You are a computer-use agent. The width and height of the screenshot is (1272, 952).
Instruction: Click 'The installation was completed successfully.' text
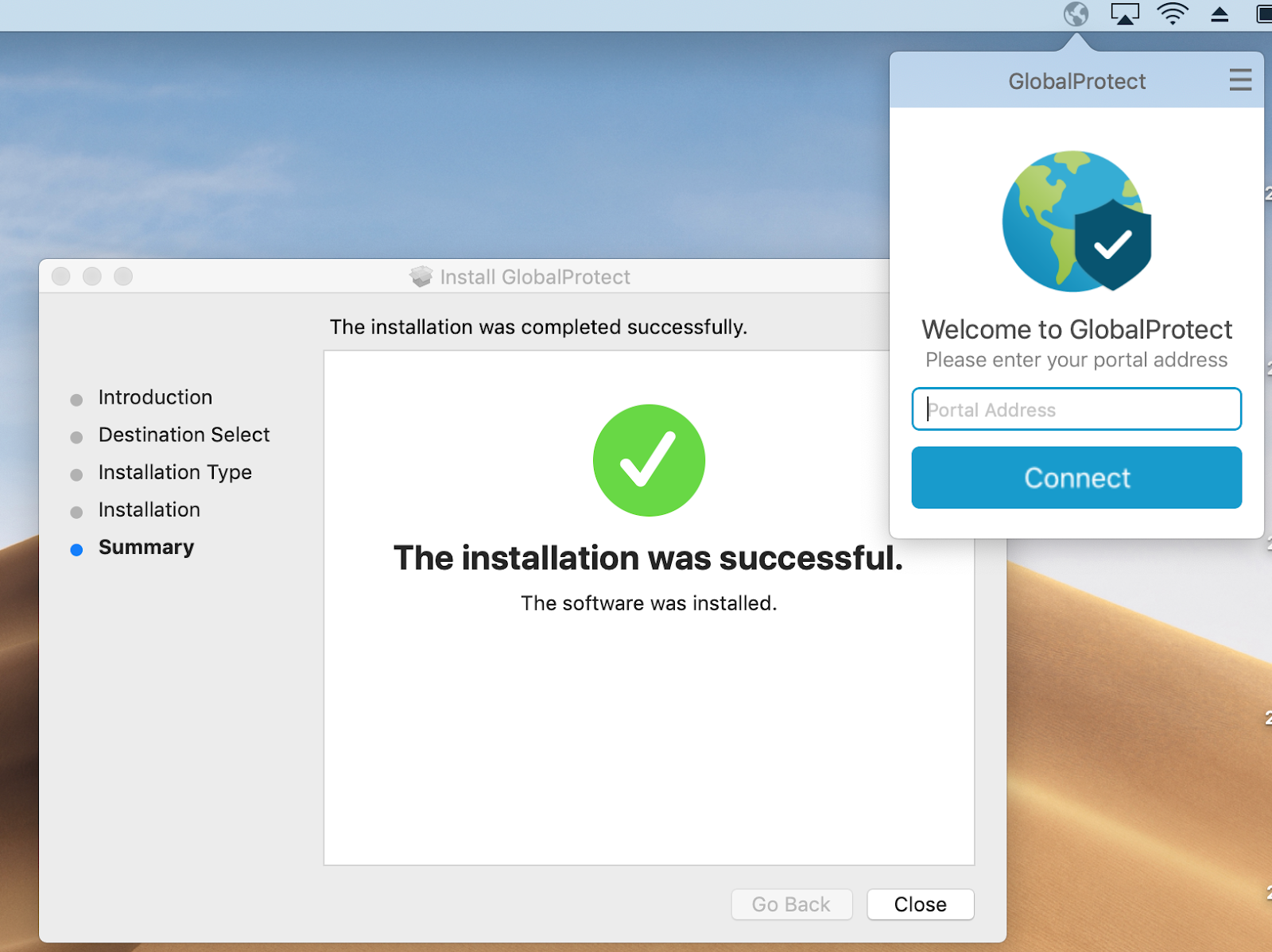(x=538, y=327)
